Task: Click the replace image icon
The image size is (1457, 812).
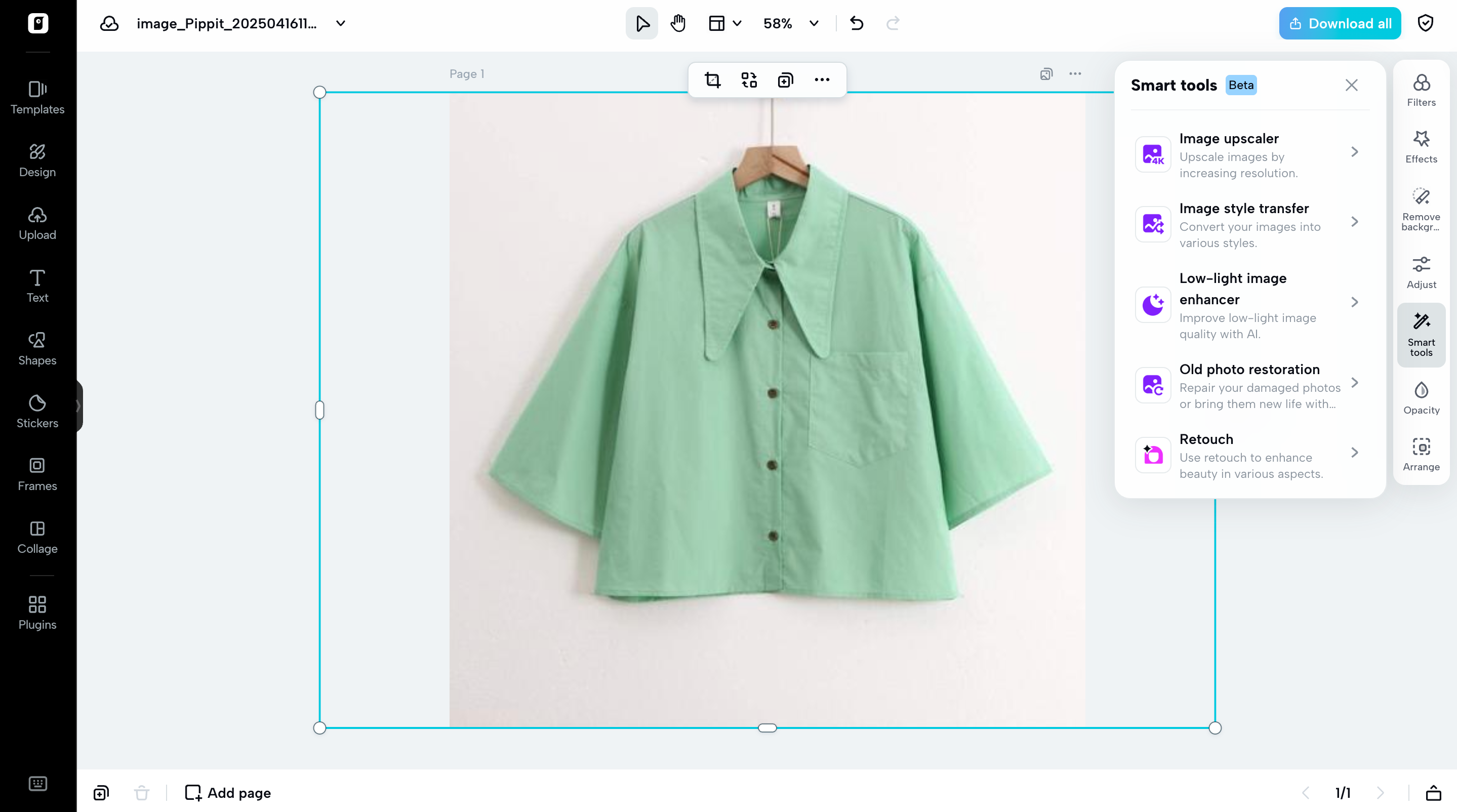Action: (x=749, y=79)
